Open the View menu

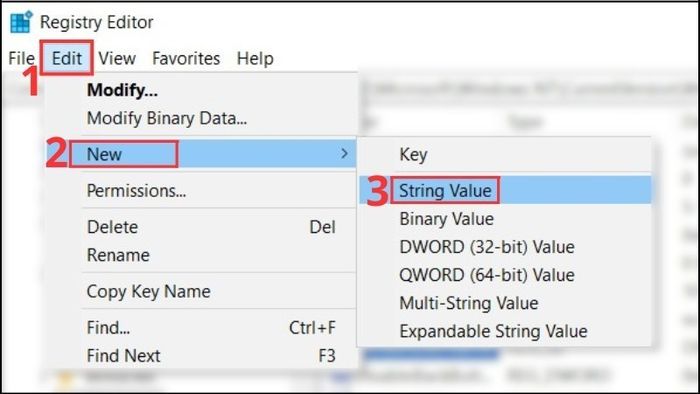pyautogui.click(x=117, y=58)
